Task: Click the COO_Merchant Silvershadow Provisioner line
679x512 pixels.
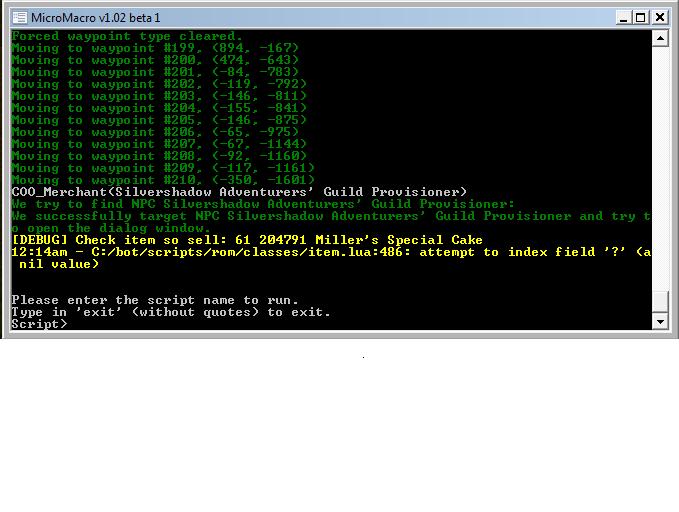Action: pos(239,192)
